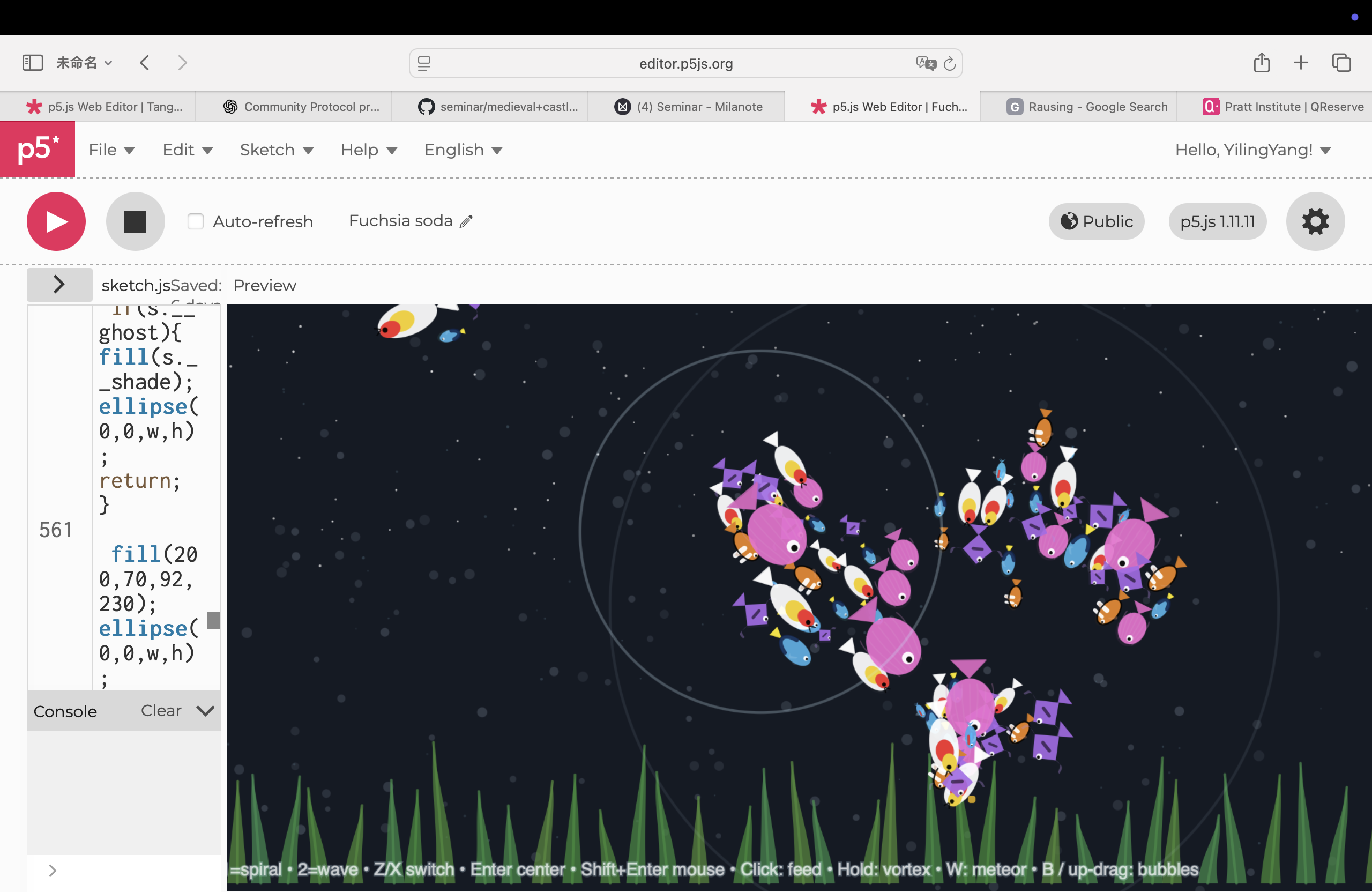Reload the page in address bar

point(950,63)
